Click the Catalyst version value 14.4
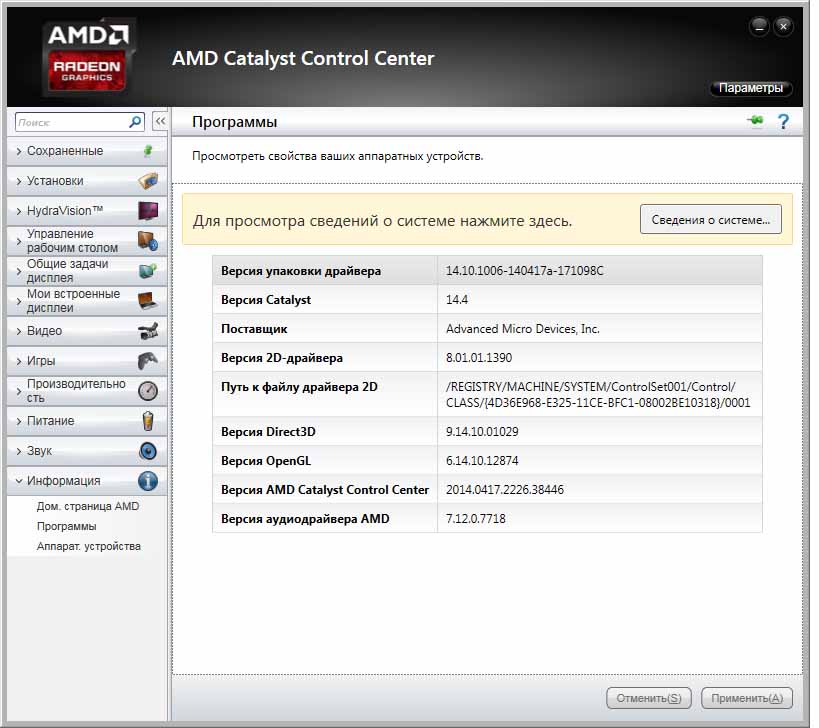This screenshot has height=728, width=819. tap(457, 300)
